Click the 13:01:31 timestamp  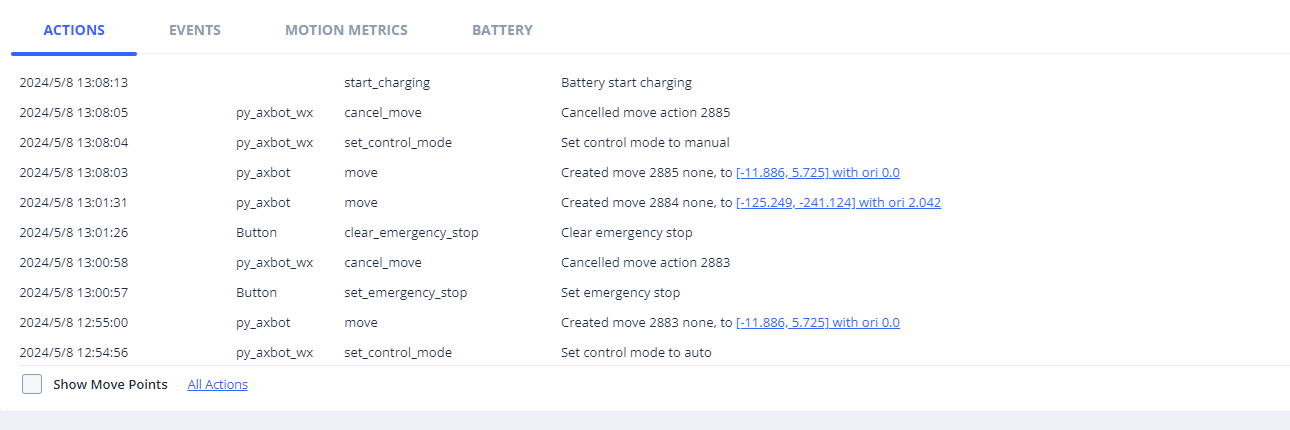point(73,202)
